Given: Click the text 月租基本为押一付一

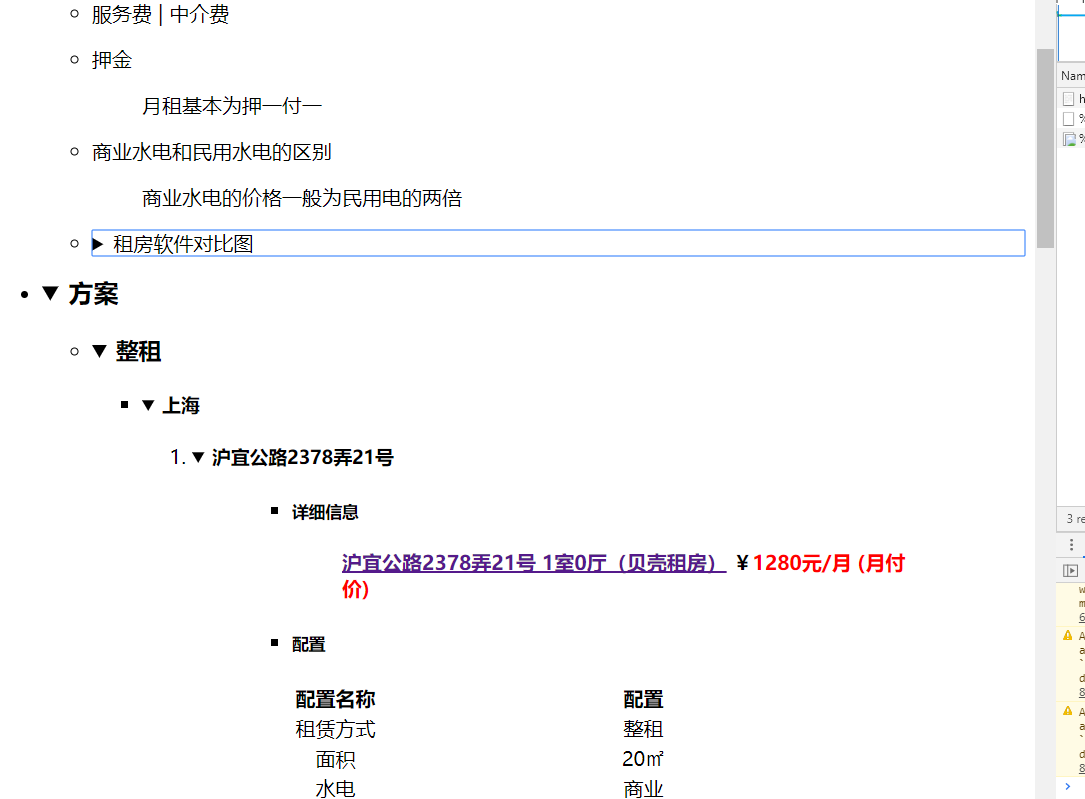Looking at the screenshot, I should point(232,106).
